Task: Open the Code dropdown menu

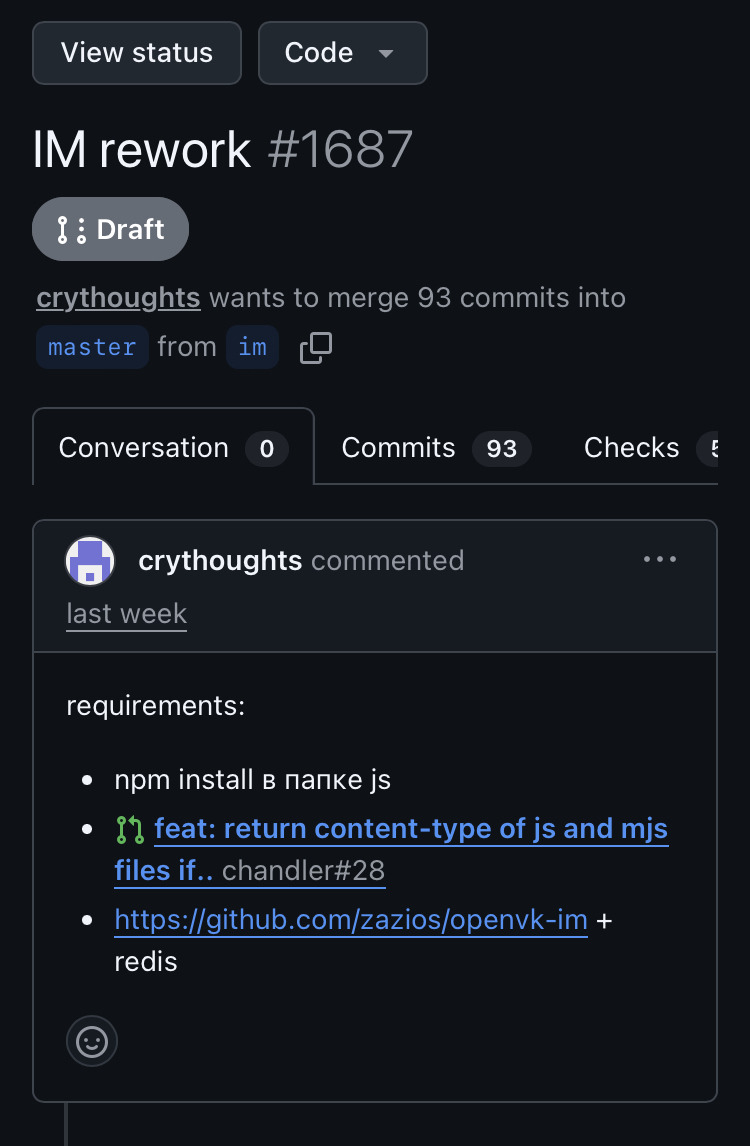Action: [343, 53]
